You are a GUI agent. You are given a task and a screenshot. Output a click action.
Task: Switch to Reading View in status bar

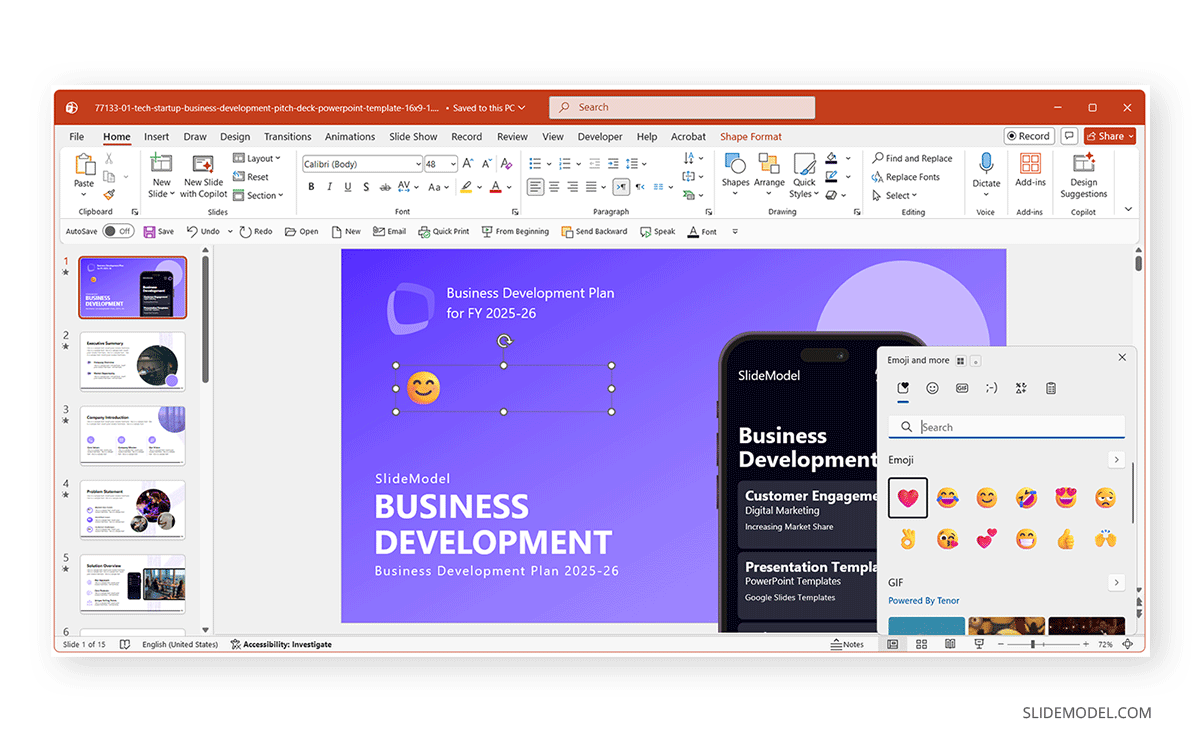pos(949,644)
